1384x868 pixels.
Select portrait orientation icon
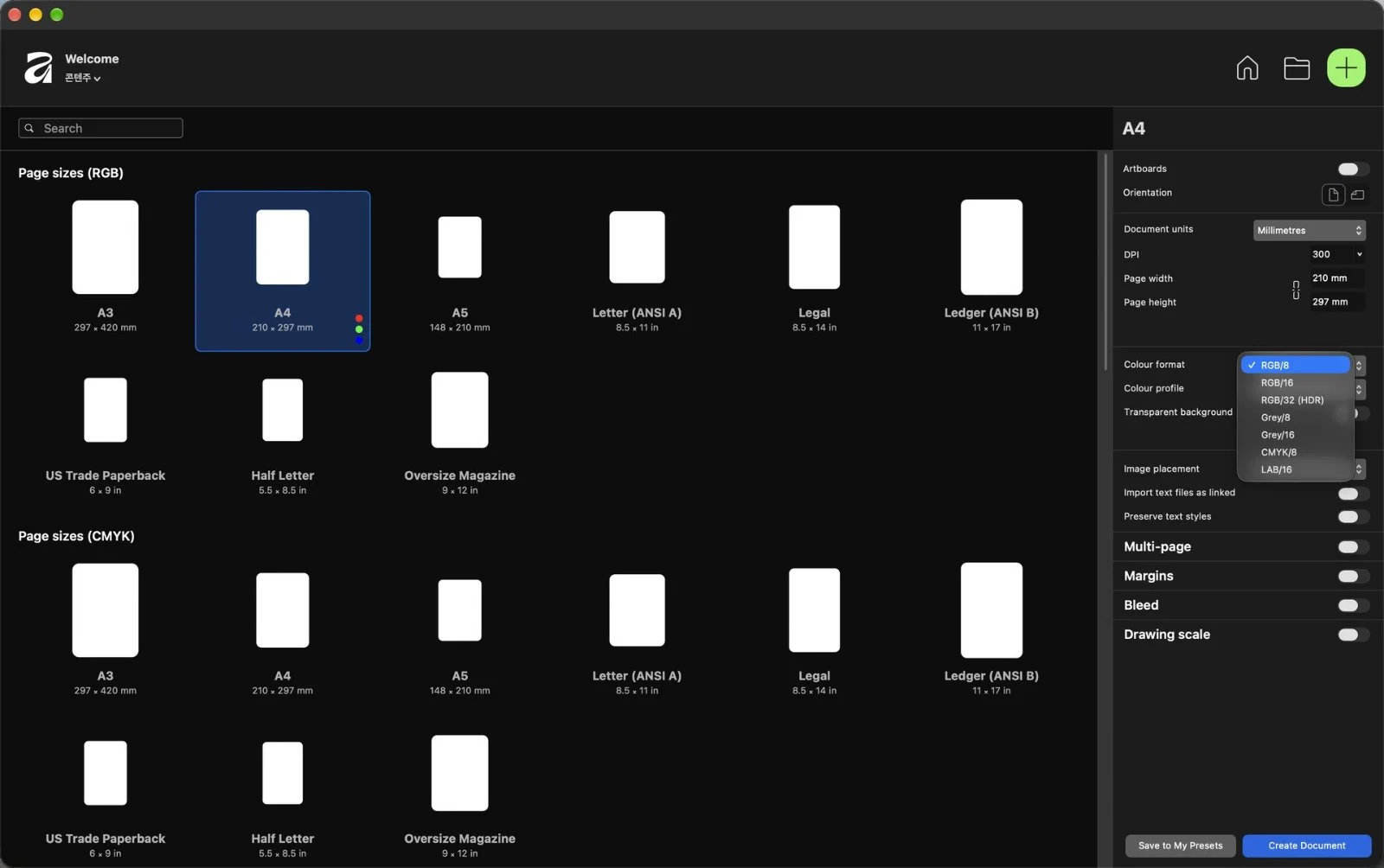coord(1333,195)
